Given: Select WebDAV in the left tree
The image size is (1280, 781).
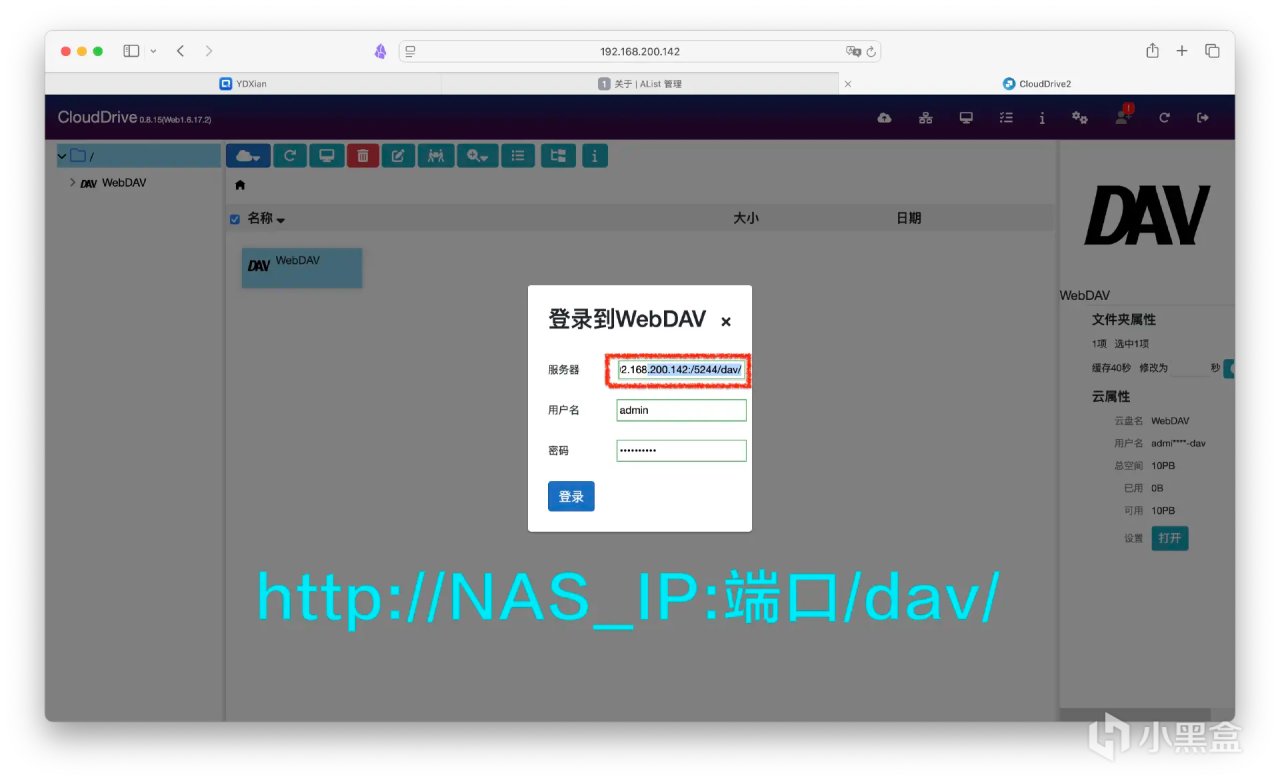Looking at the screenshot, I should point(124,183).
